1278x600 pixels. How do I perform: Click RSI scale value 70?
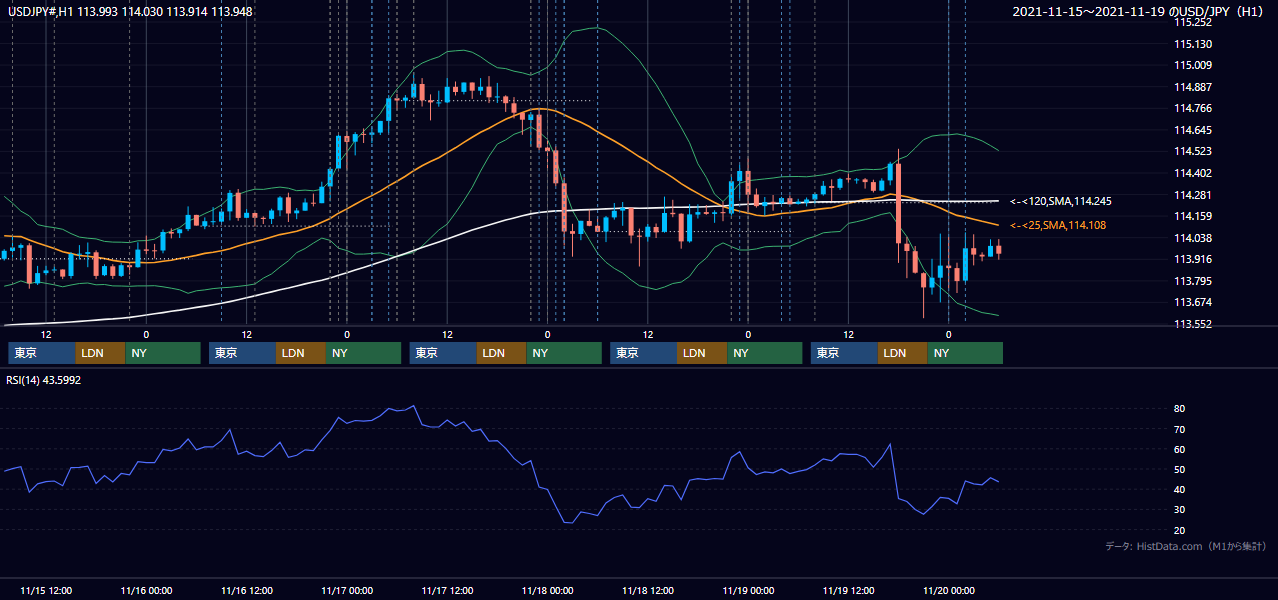[1180, 429]
